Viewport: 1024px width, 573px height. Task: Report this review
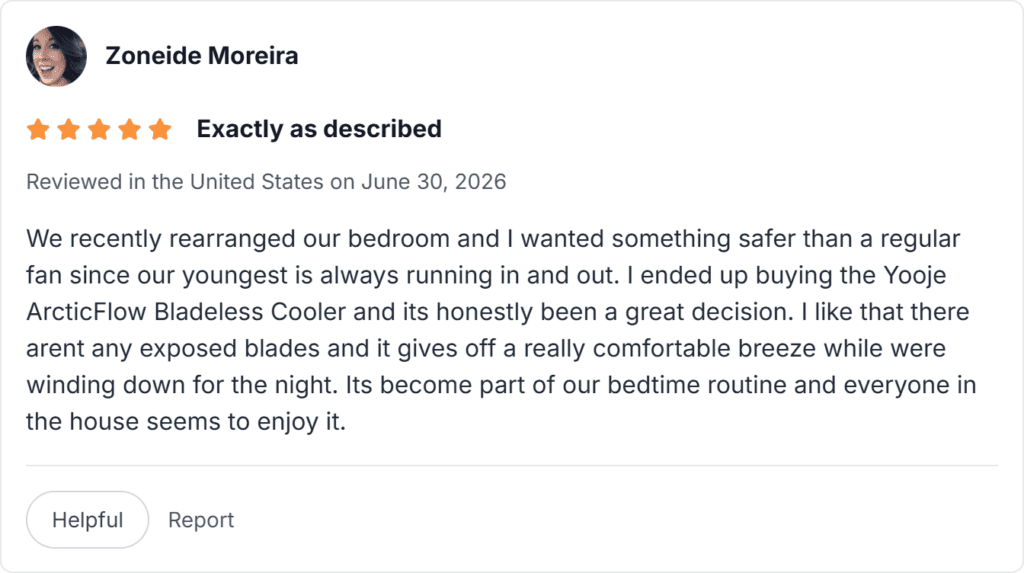tap(201, 520)
